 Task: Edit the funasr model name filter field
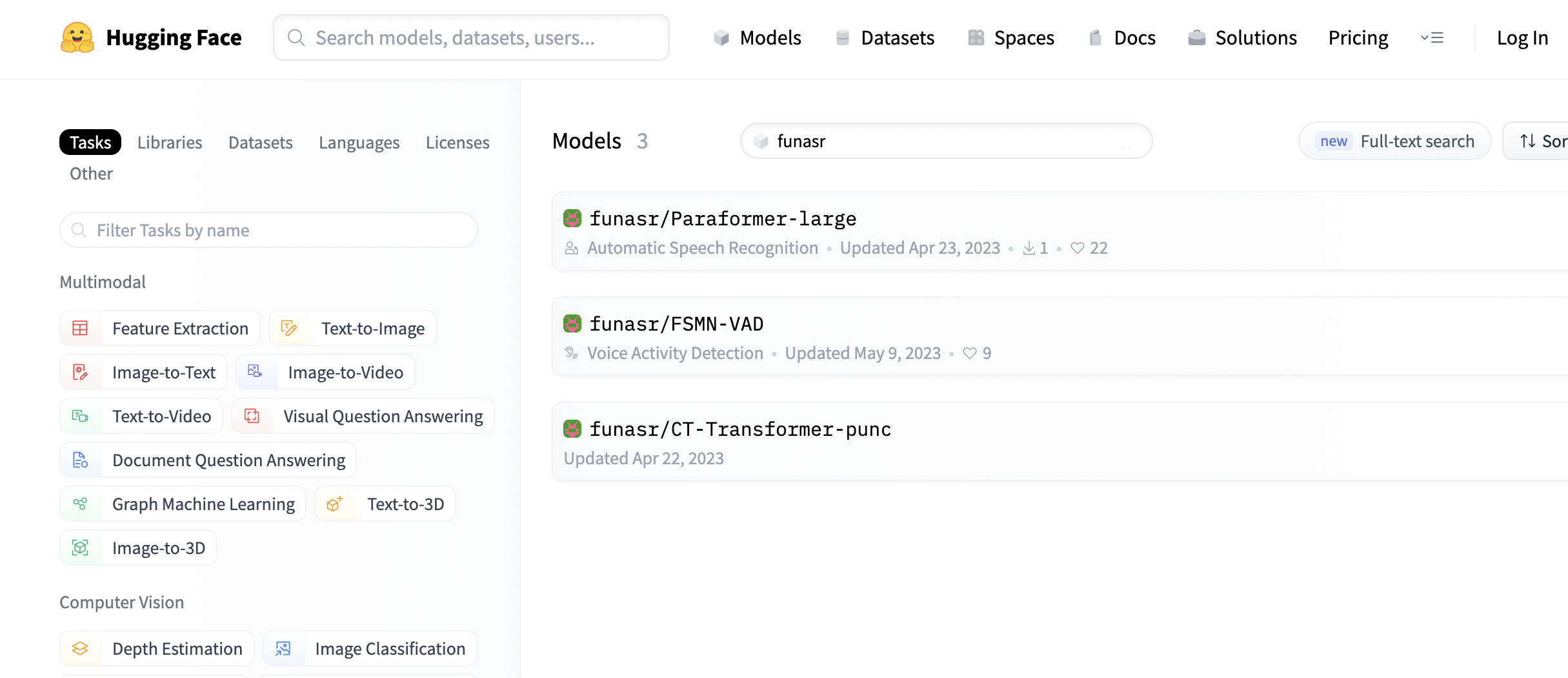point(946,141)
